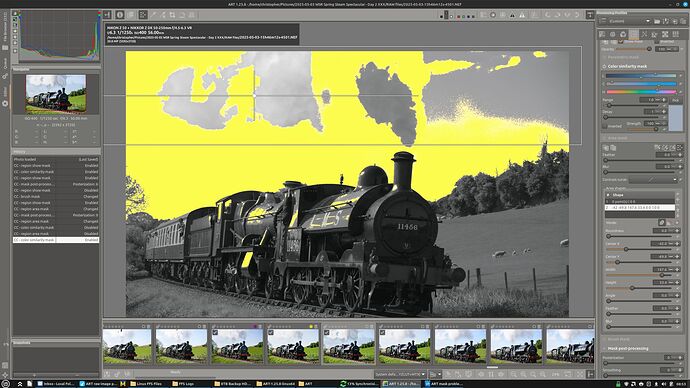Open the Color tools tab

(623, 34)
